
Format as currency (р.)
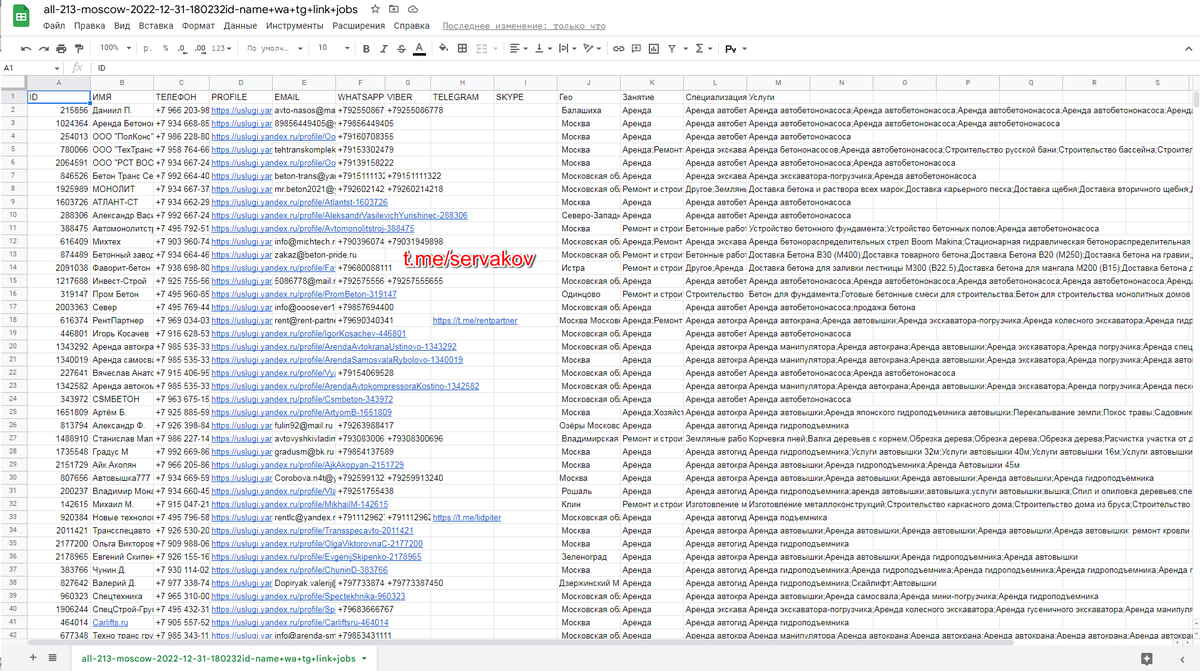(148, 48)
